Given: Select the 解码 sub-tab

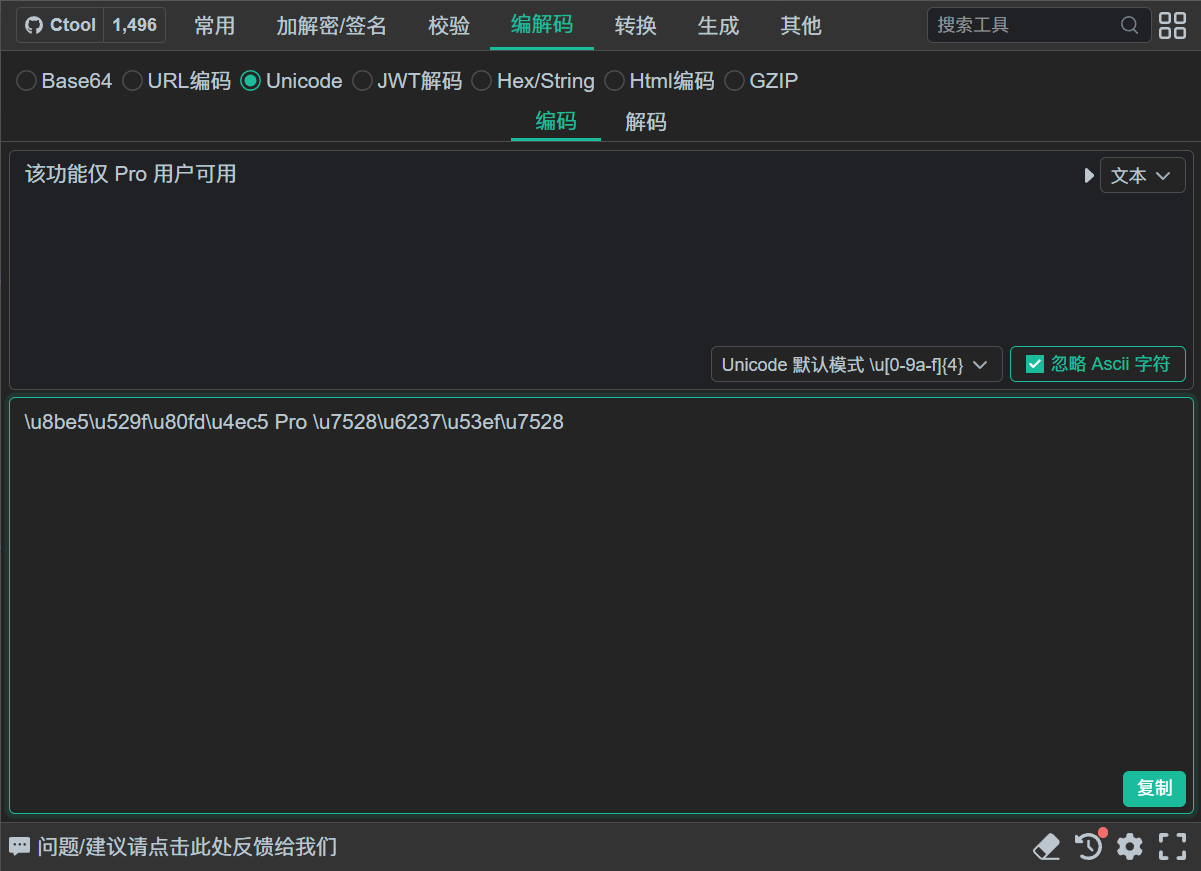Looking at the screenshot, I should [646, 122].
